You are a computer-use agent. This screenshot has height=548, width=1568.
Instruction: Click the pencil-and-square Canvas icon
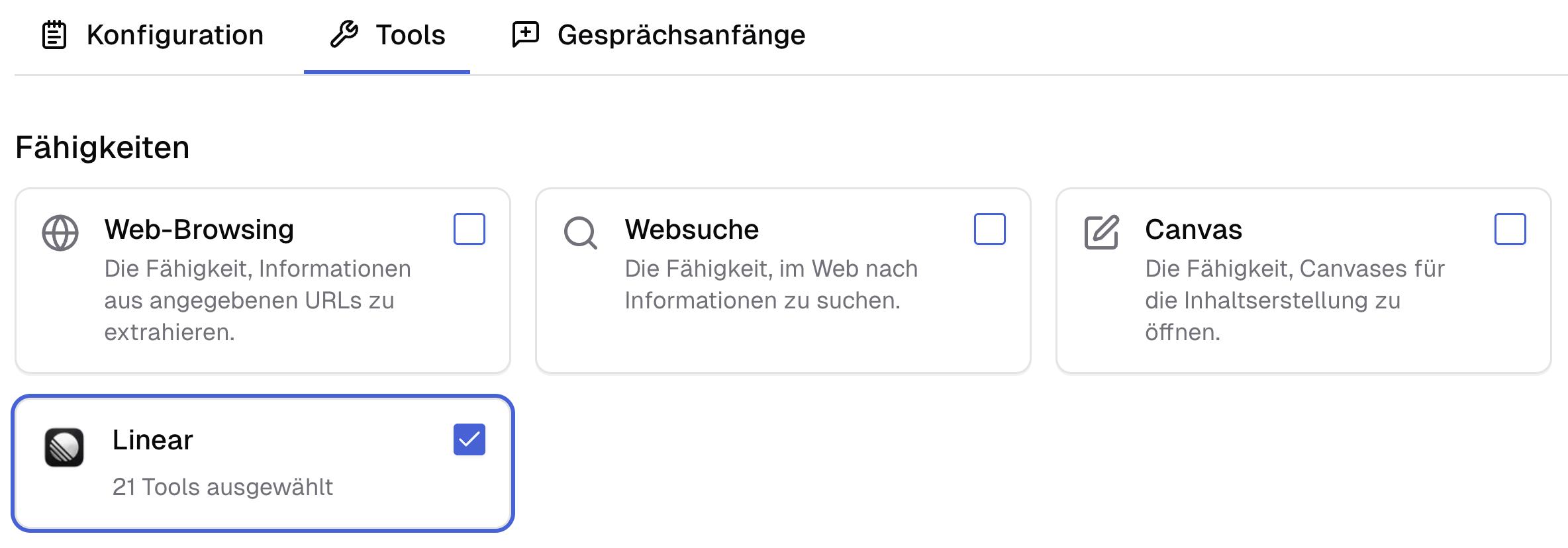click(x=1102, y=230)
